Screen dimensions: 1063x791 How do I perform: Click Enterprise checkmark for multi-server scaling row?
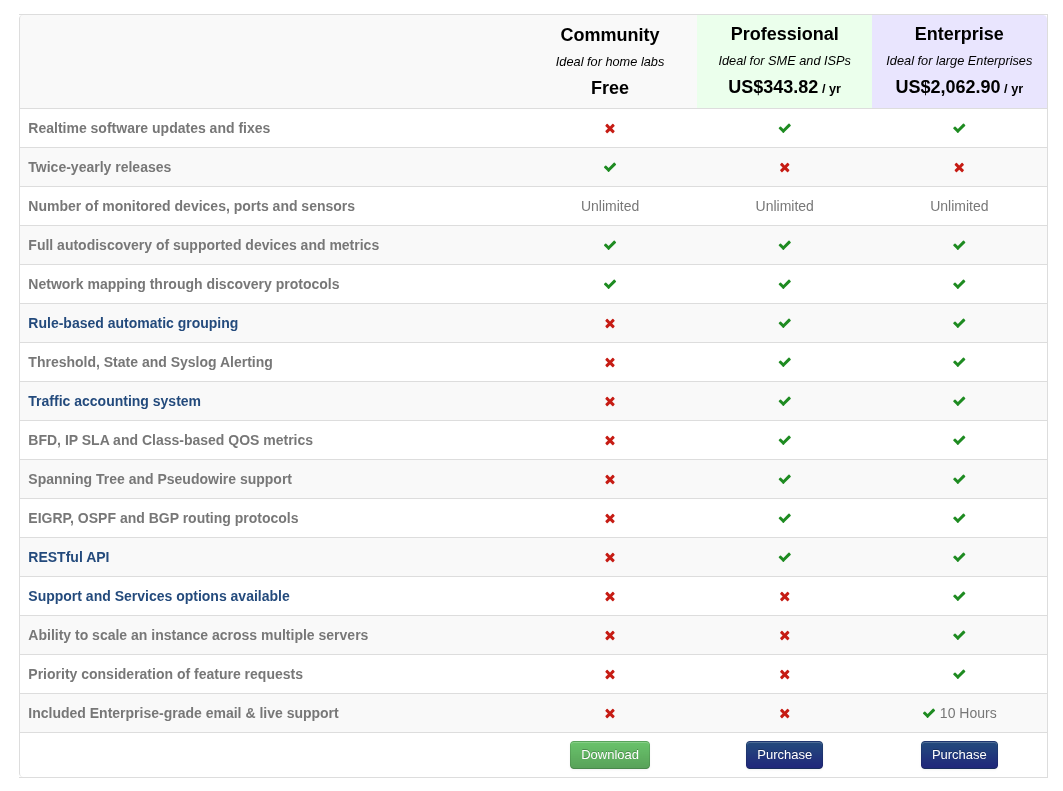point(959,635)
